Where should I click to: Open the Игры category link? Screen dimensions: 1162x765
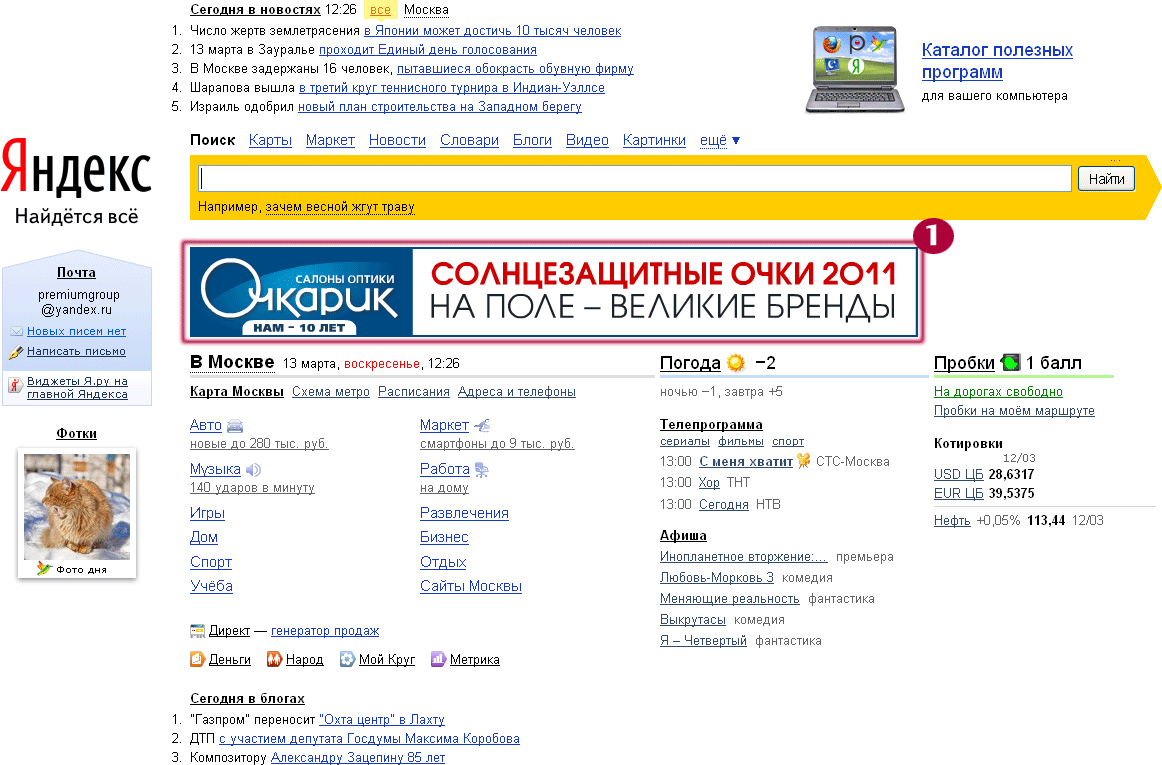pos(208,513)
